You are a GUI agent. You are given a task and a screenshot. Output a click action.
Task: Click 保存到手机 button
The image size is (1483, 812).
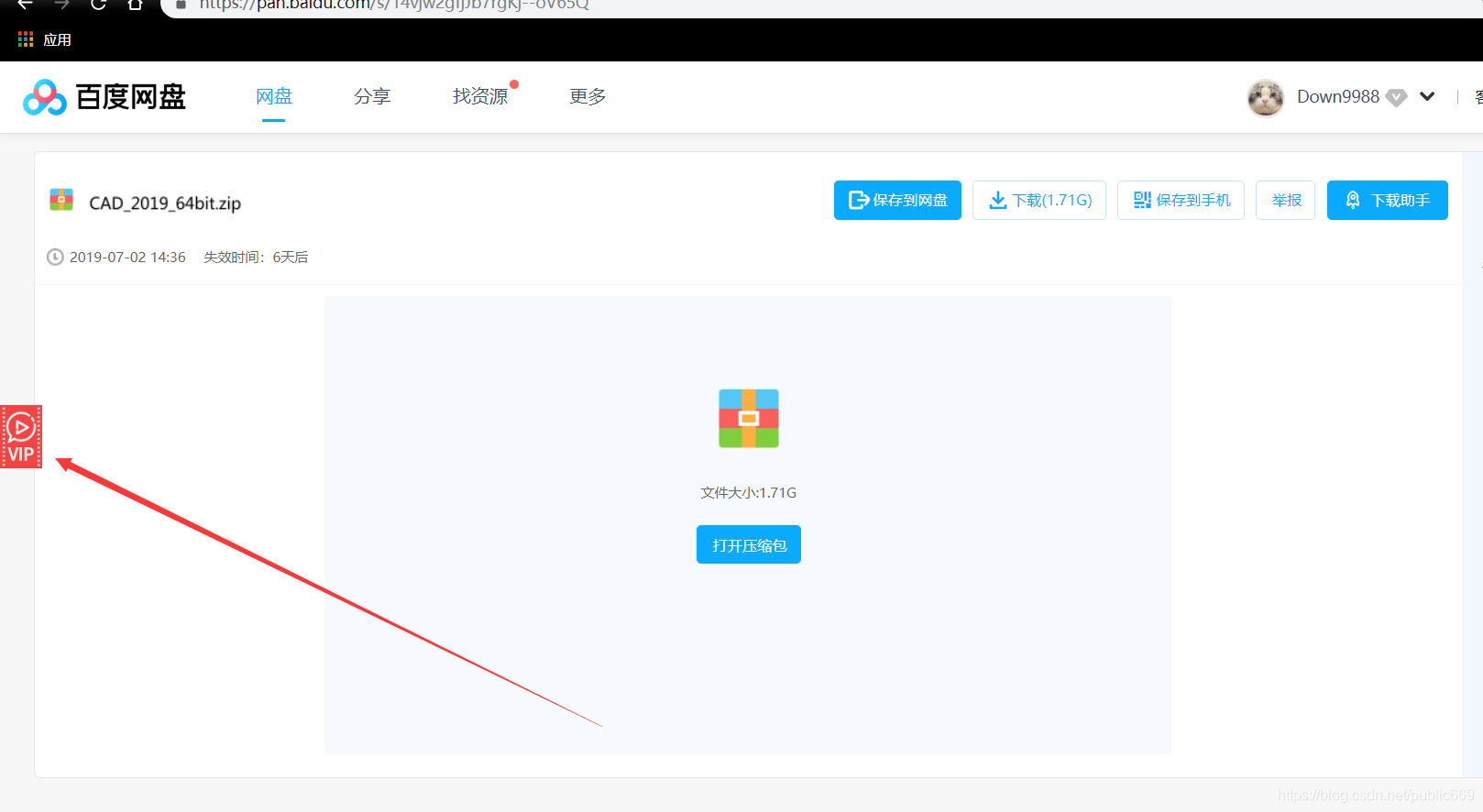[1181, 200]
